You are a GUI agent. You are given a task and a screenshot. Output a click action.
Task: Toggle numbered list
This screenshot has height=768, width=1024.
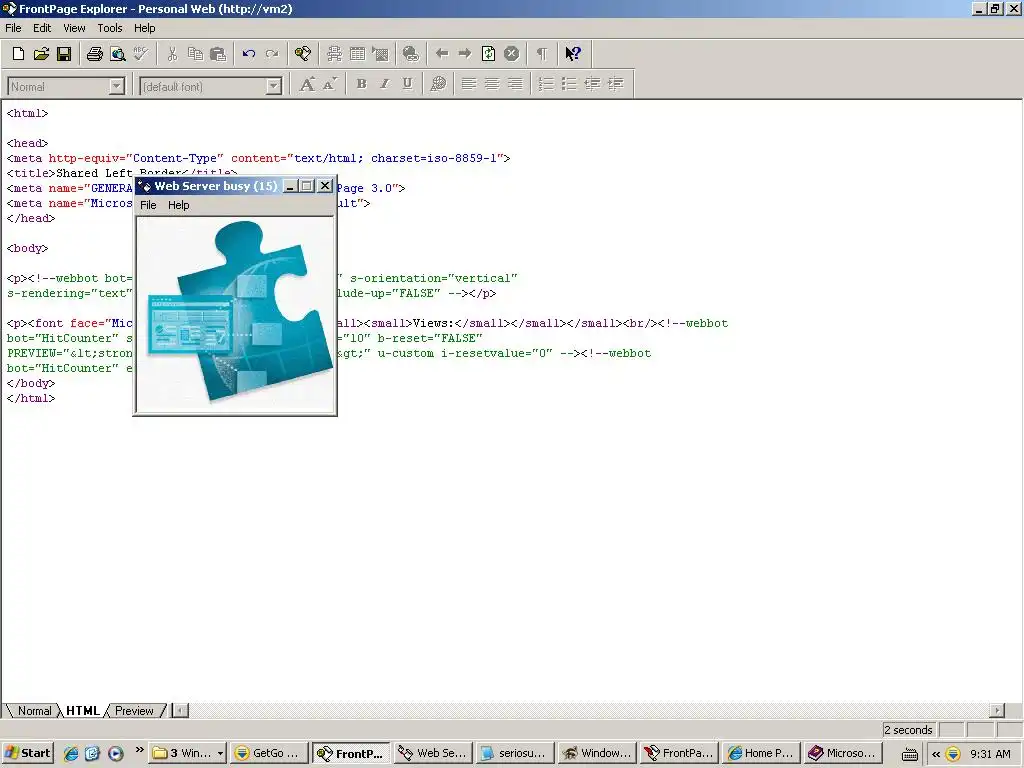(546, 84)
